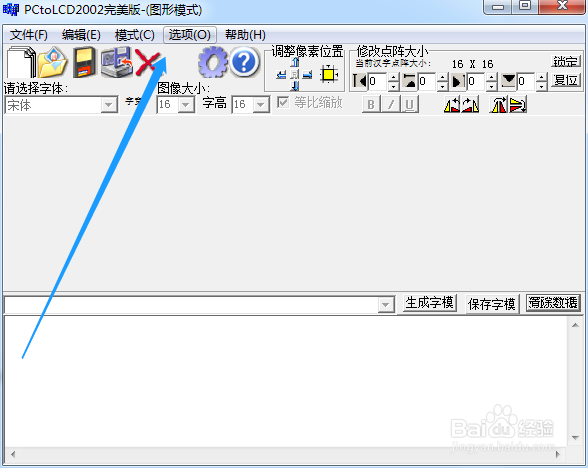This screenshot has width=588, height=468.
Task: Maximize the PCtoLCD2002 window
Action: click(x=525, y=6)
